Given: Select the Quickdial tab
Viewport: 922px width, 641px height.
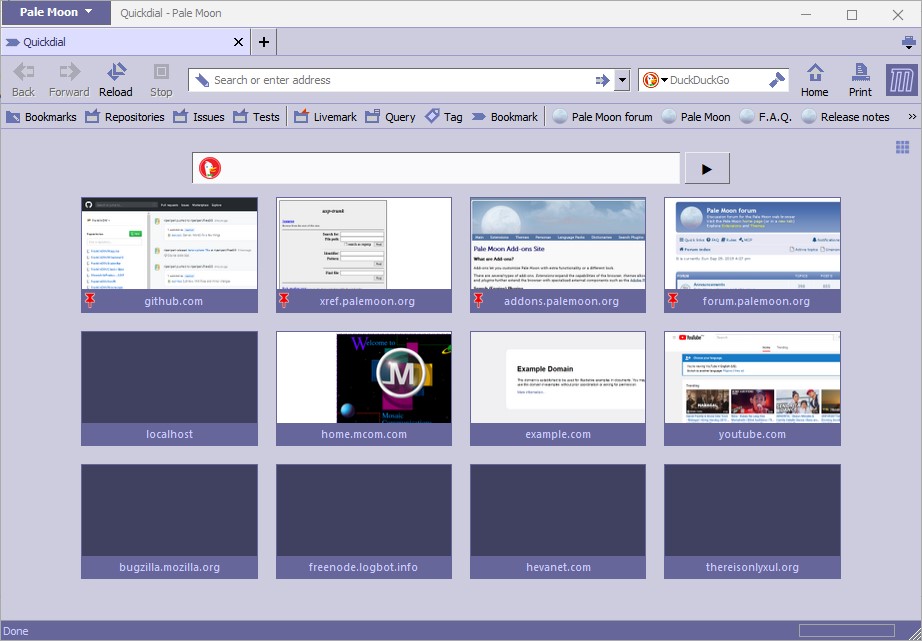Looking at the screenshot, I should tap(125, 42).
